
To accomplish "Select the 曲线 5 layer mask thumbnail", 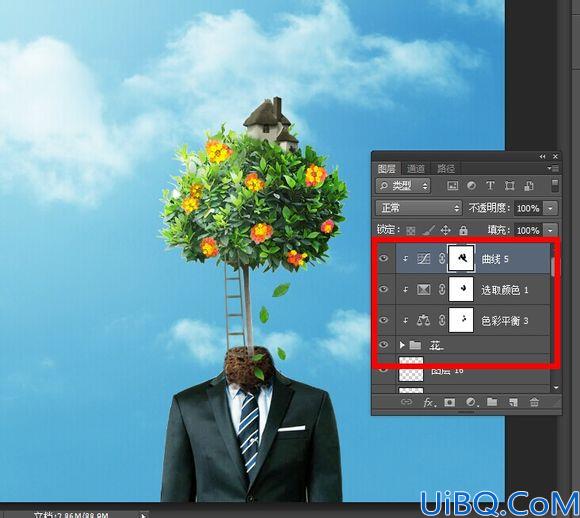I will [461, 258].
